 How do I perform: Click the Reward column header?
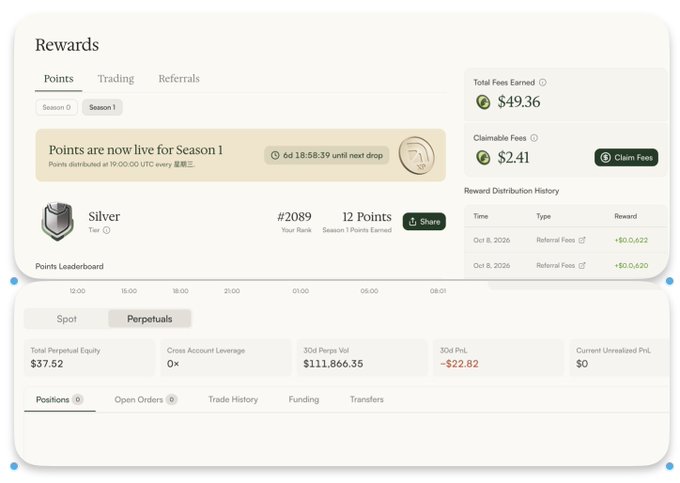coord(625,216)
